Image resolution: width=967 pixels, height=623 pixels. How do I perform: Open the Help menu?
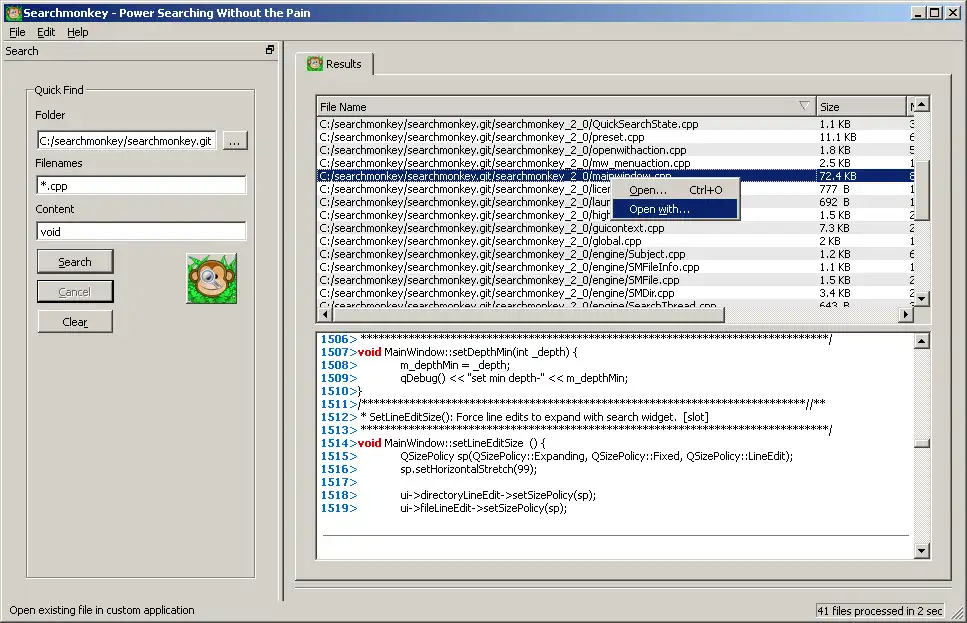pos(78,32)
